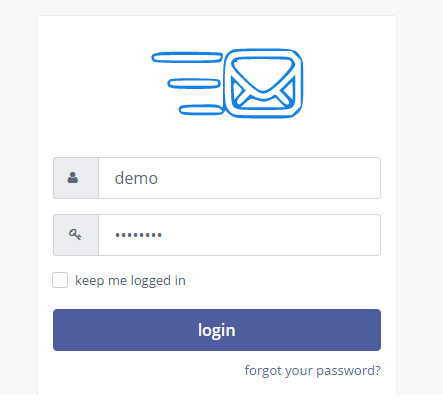Click the user silhouette icon

73,178
